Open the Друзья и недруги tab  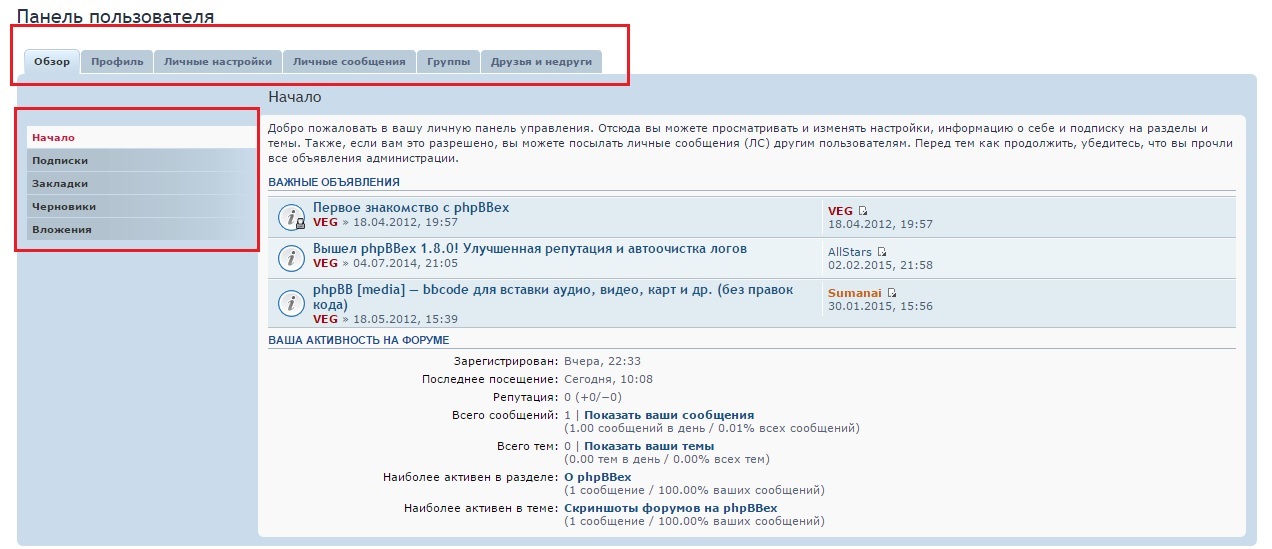click(x=541, y=62)
